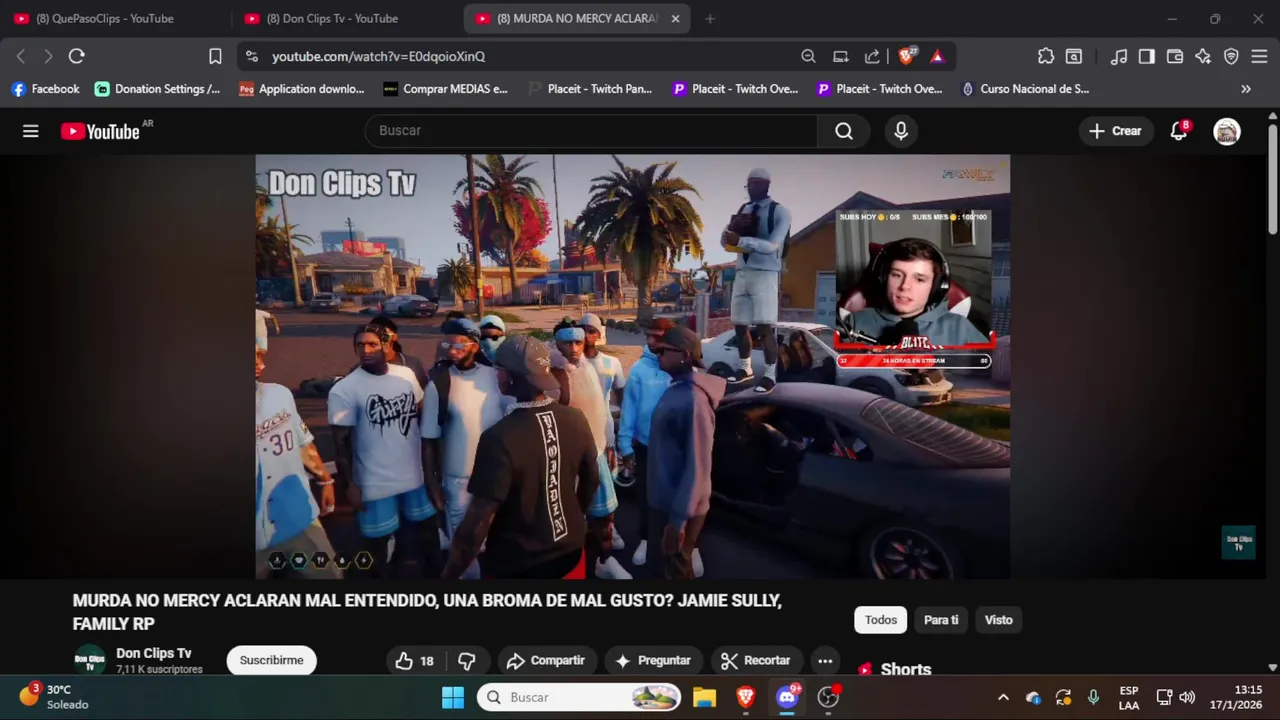Click the Recortar clip button
This screenshot has width=1280, height=720.
point(756,661)
